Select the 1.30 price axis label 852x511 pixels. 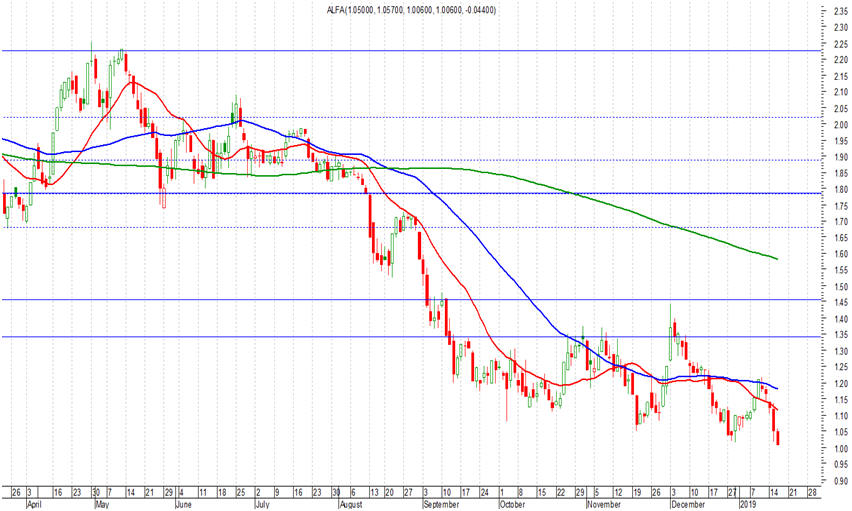click(x=841, y=351)
